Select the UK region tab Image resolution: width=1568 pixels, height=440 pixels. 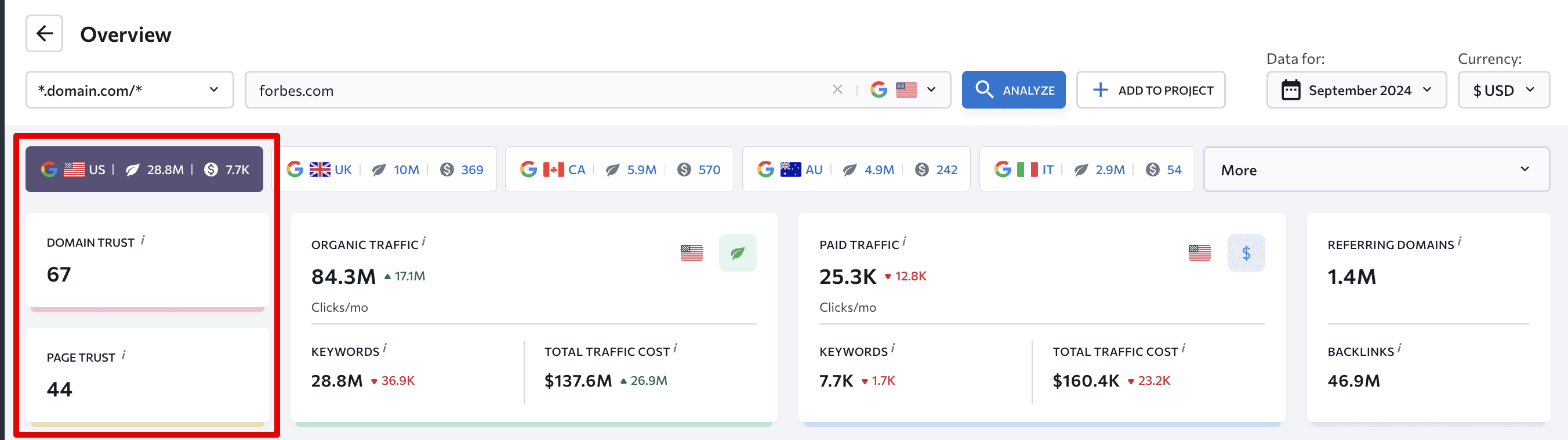tap(384, 169)
